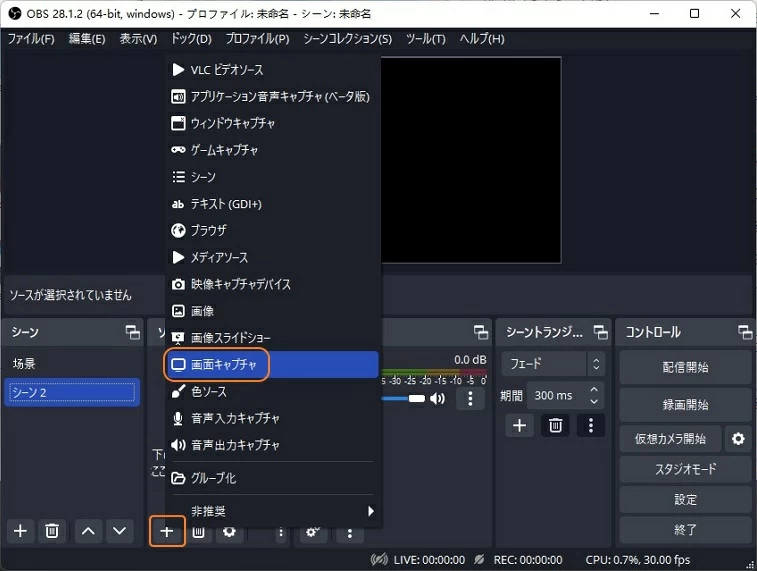Decrease the 期間 duration with down arrow
The width and height of the screenshot is (757, 571).
(x=594, y=402)
